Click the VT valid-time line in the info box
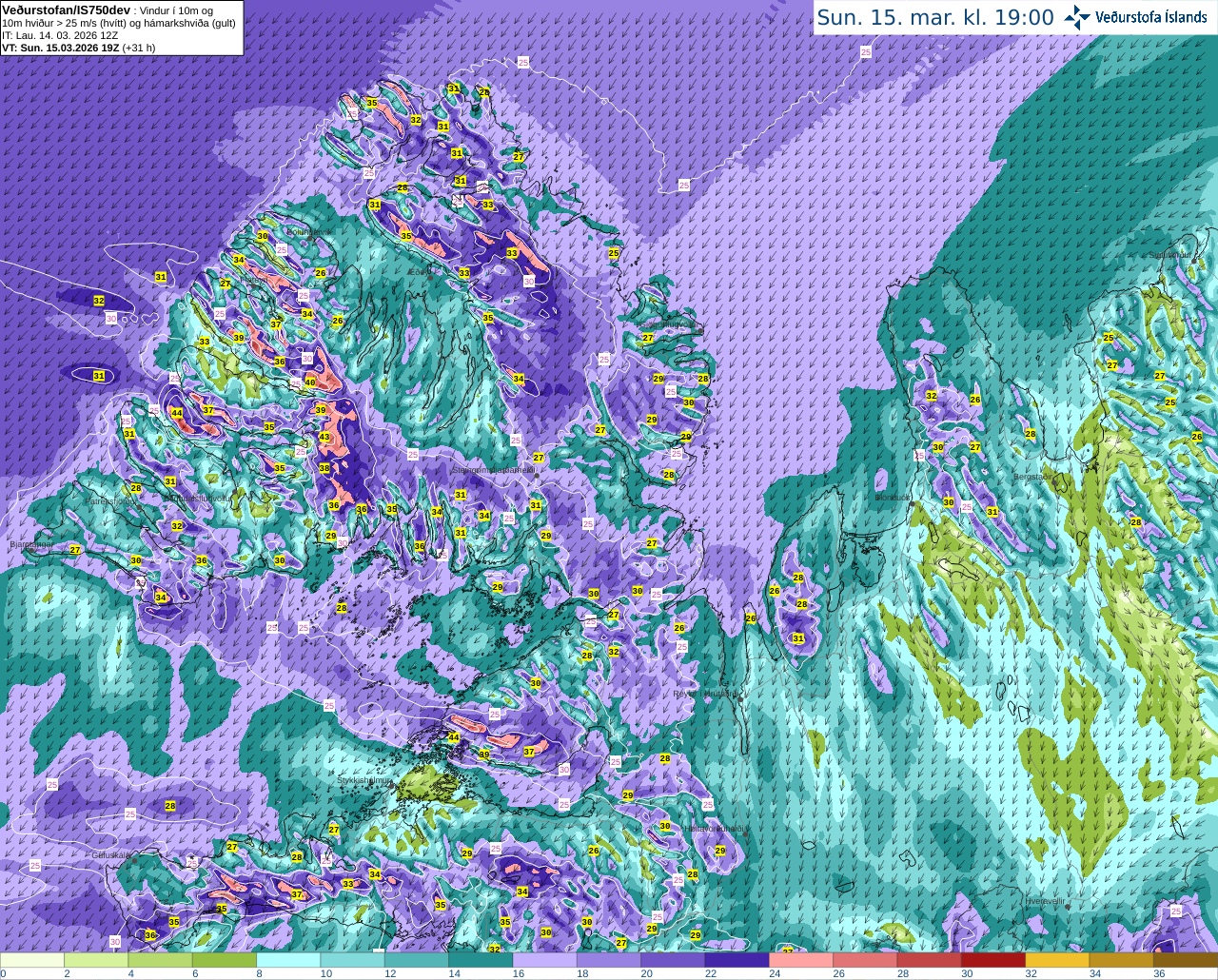Image resolution: width=1218 pixels, height=980 pixels. pos(79,48)
